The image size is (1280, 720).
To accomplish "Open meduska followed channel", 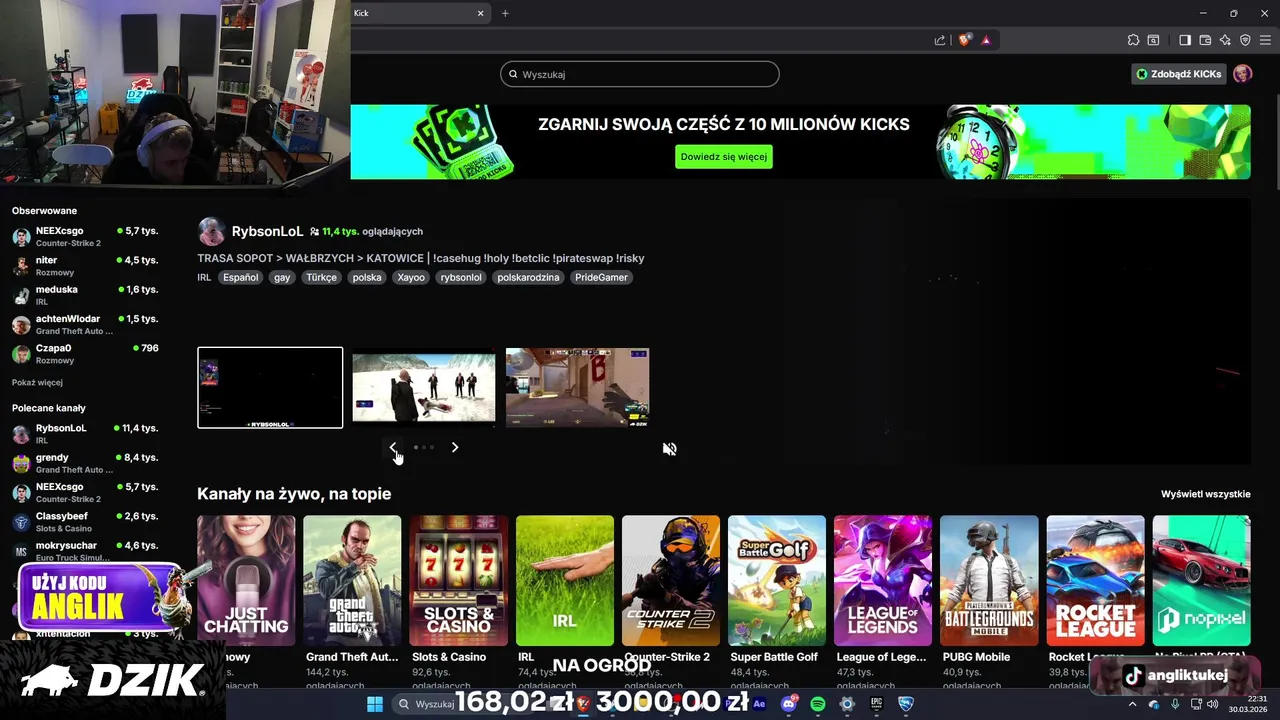I will point(86,294).
